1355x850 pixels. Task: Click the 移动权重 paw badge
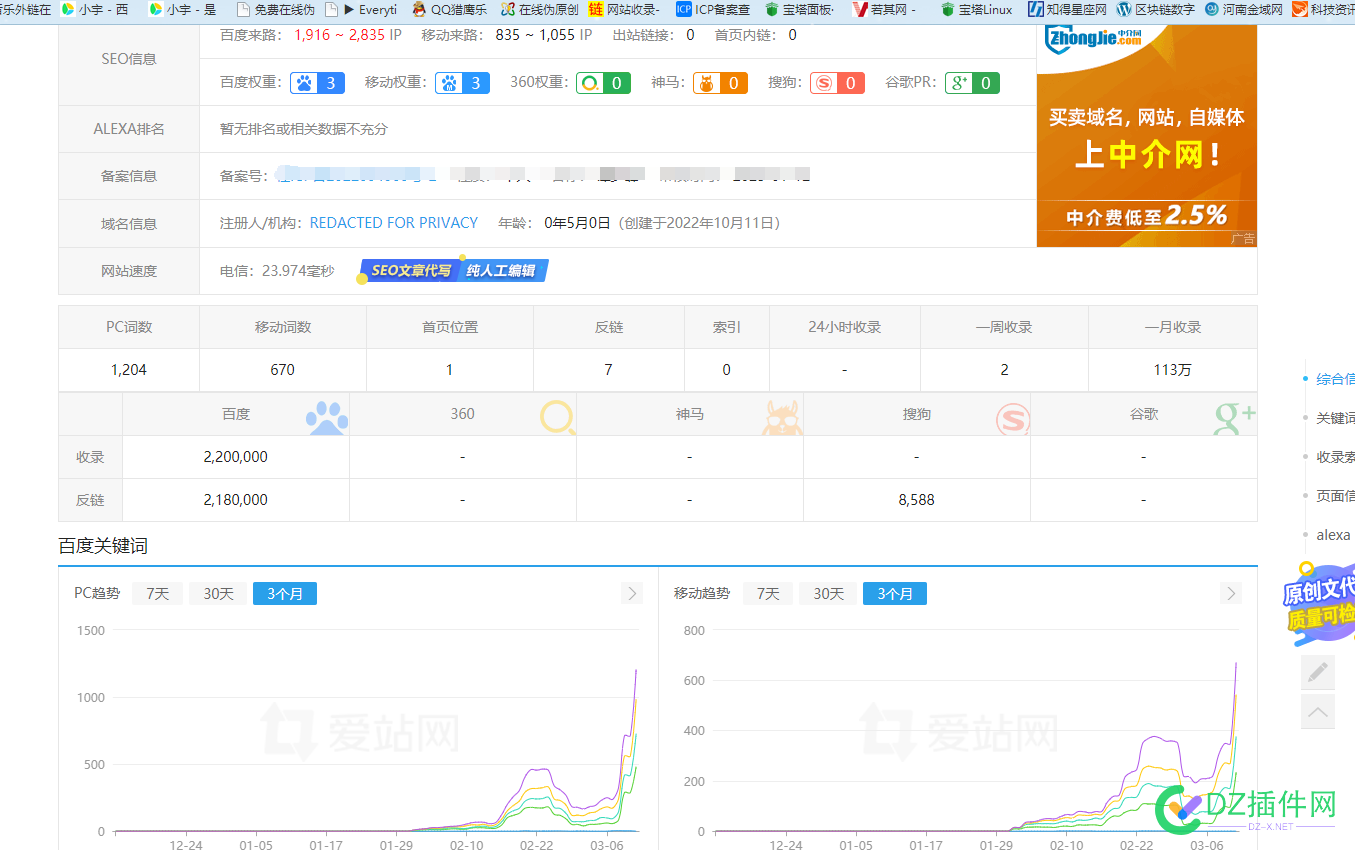(x=462, y=83)
